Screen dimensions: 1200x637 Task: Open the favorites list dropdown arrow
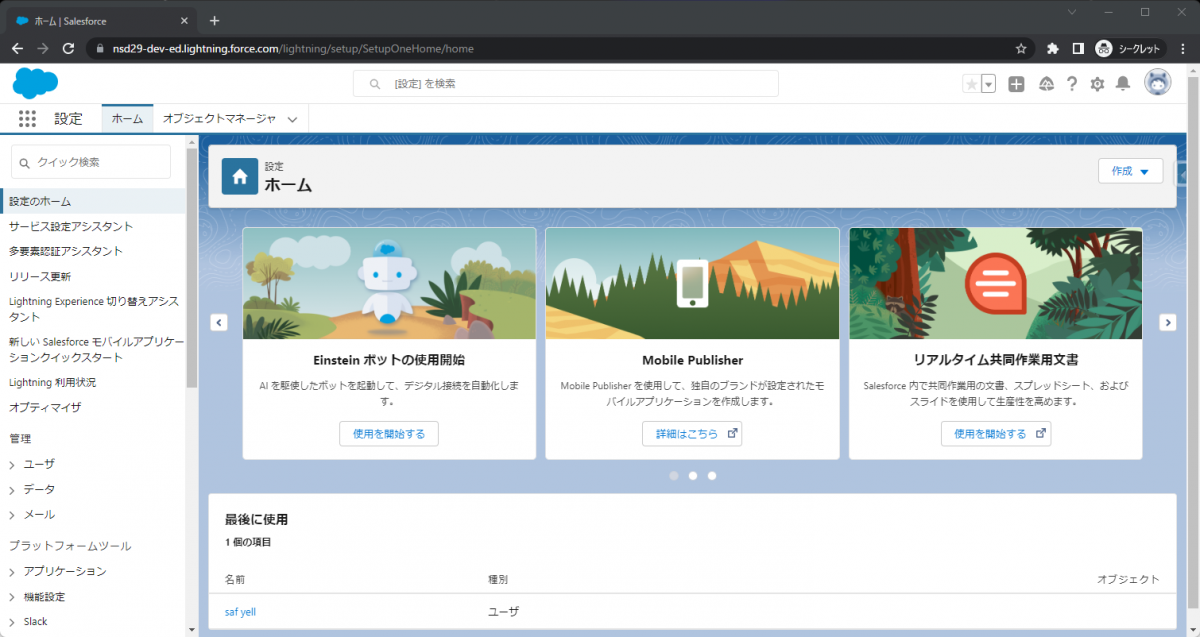[x=988, y=83]
